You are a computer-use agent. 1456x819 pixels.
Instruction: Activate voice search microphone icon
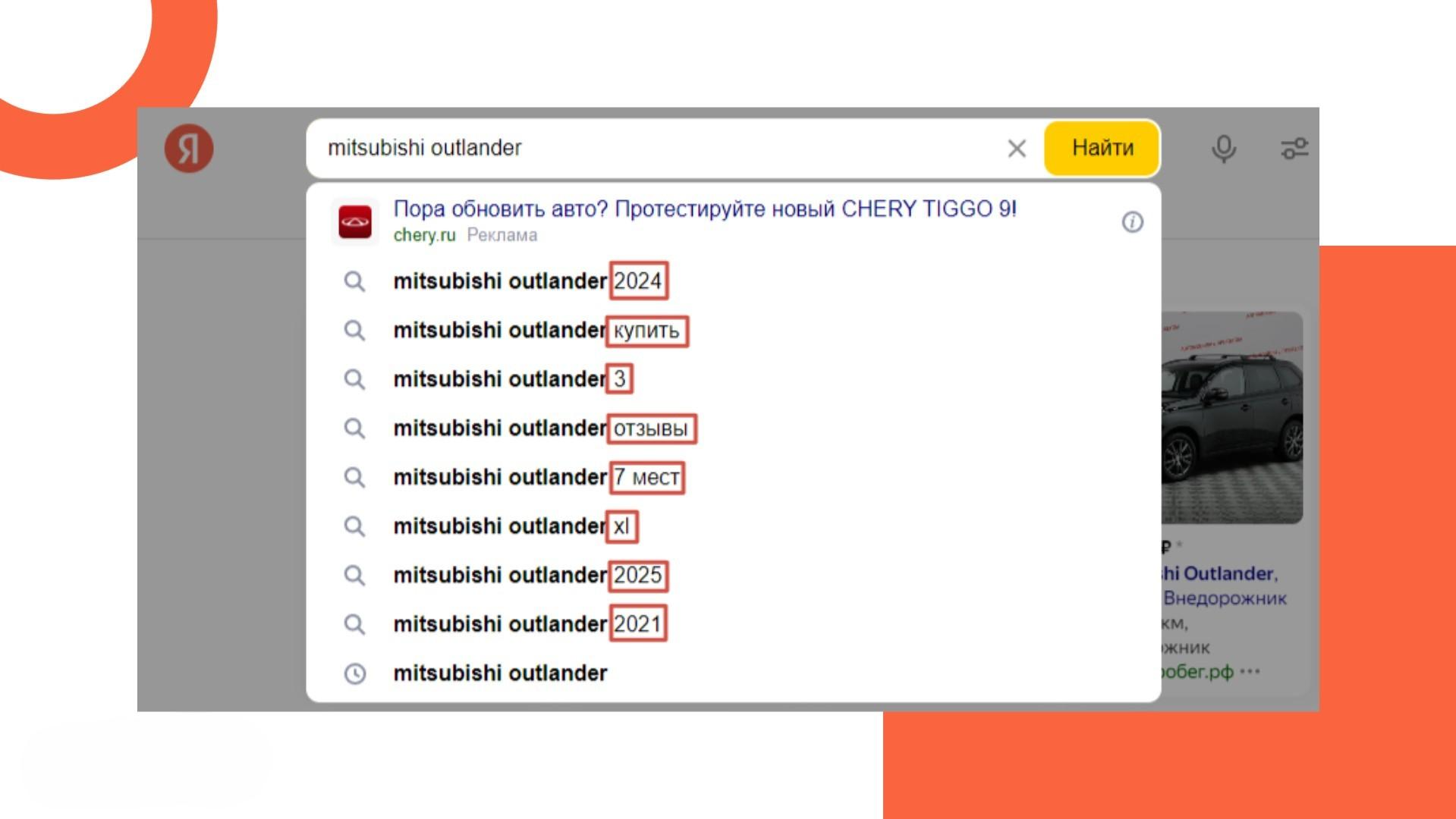click(1223, 149)
